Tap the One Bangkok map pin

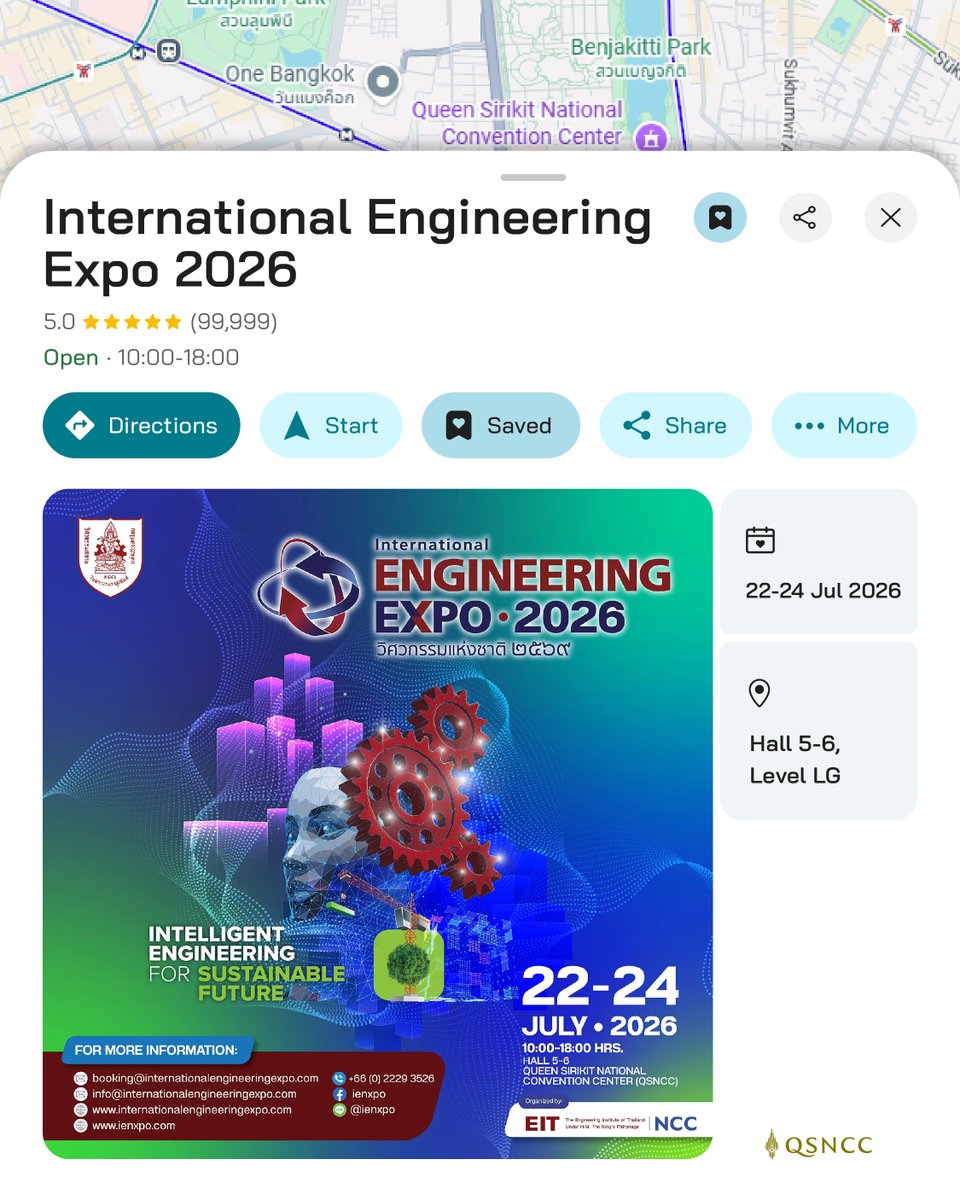pyautogui.click(x=381, y=83)
